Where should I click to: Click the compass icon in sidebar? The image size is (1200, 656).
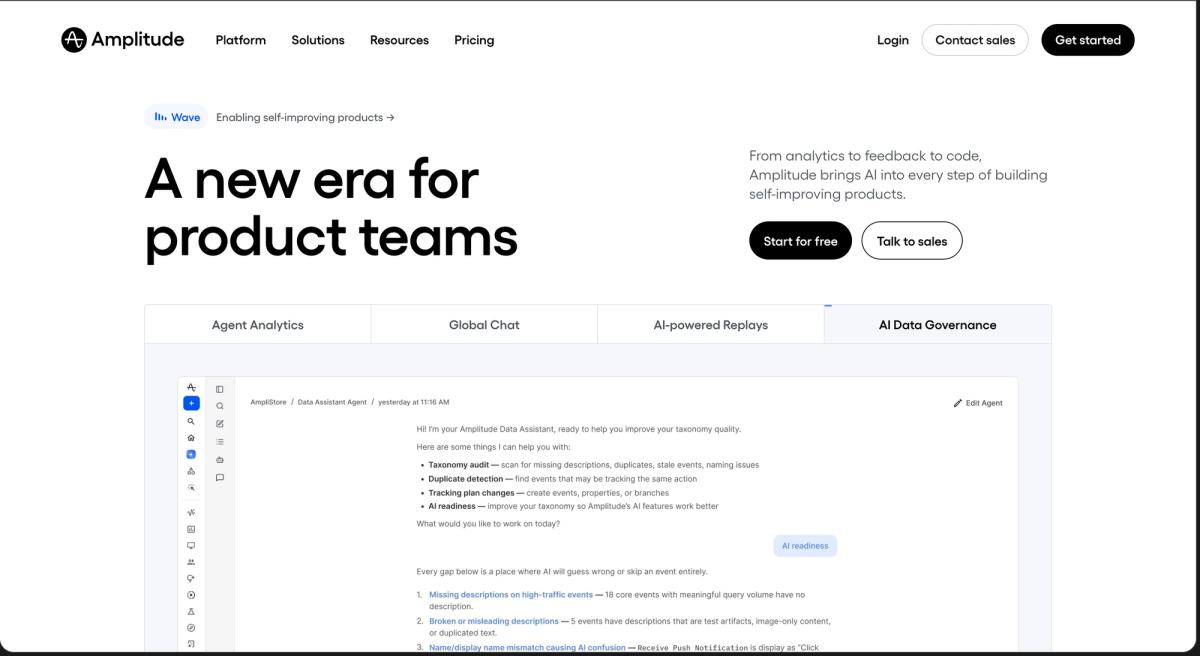(191, 627)
